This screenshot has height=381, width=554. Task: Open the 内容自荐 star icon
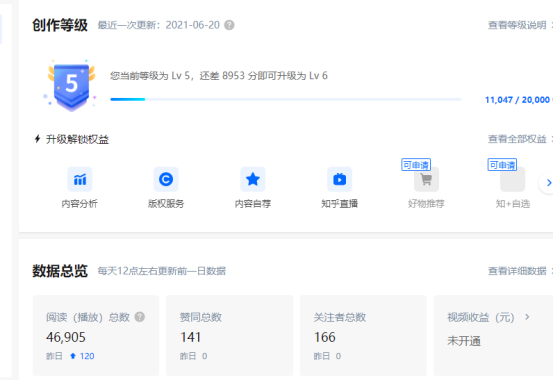253,179
